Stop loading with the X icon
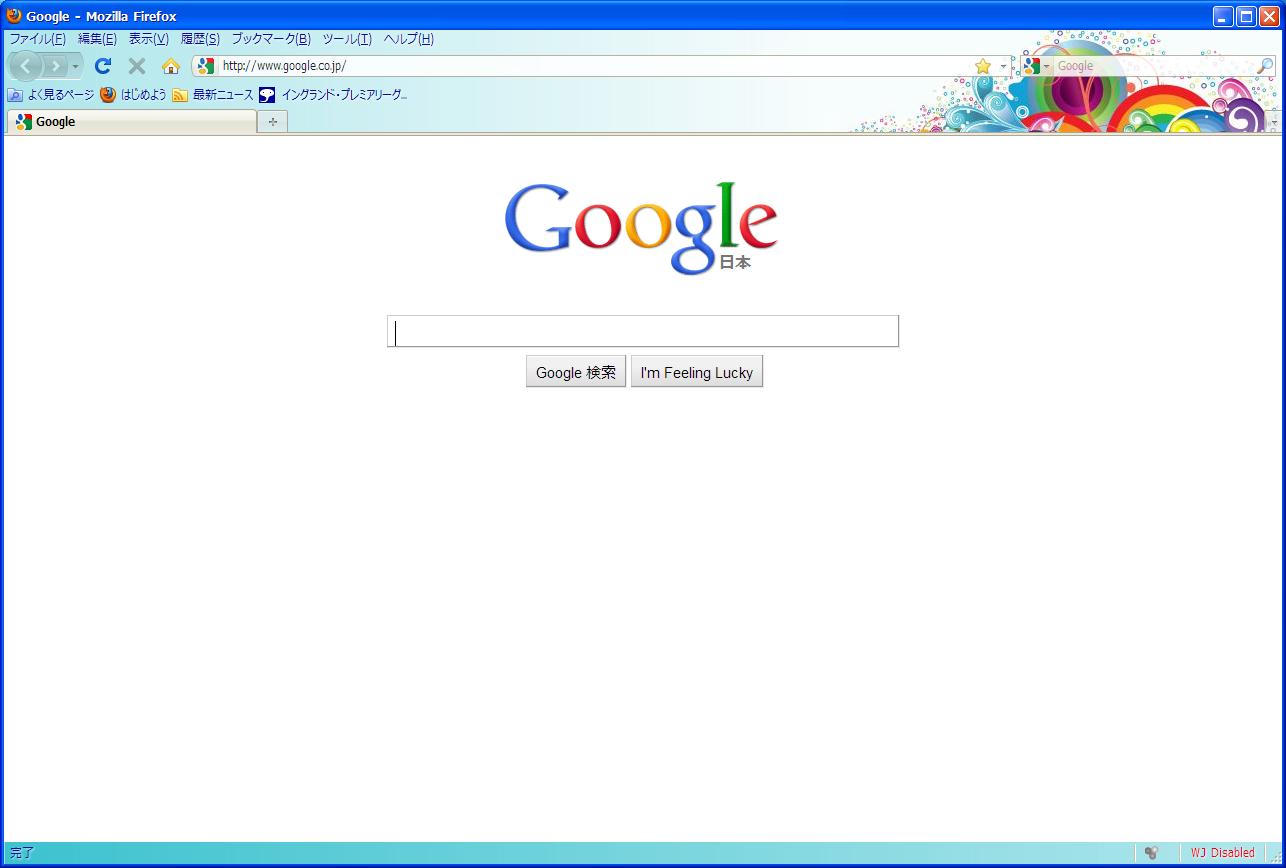 click(137, 66)
